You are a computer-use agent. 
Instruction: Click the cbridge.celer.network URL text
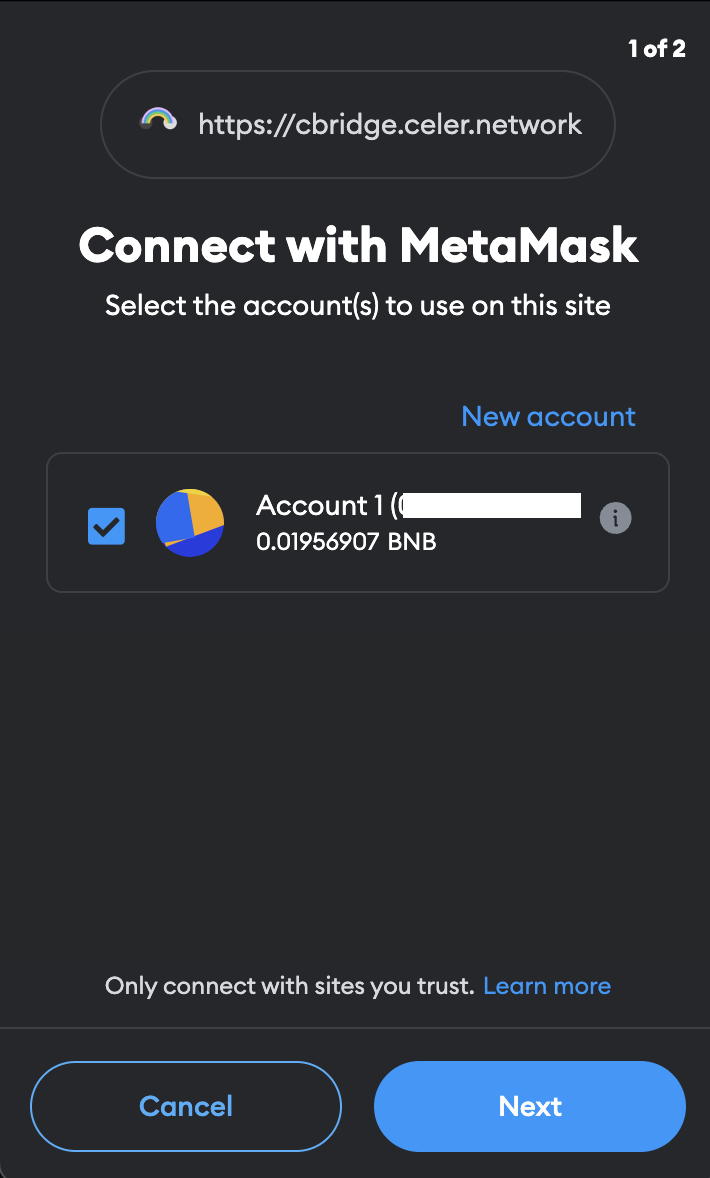(390, 124)
